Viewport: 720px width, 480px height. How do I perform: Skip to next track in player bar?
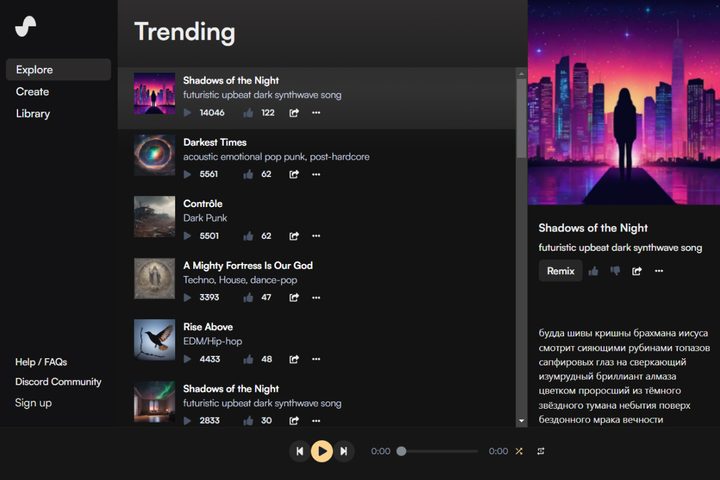pos(344,451)
